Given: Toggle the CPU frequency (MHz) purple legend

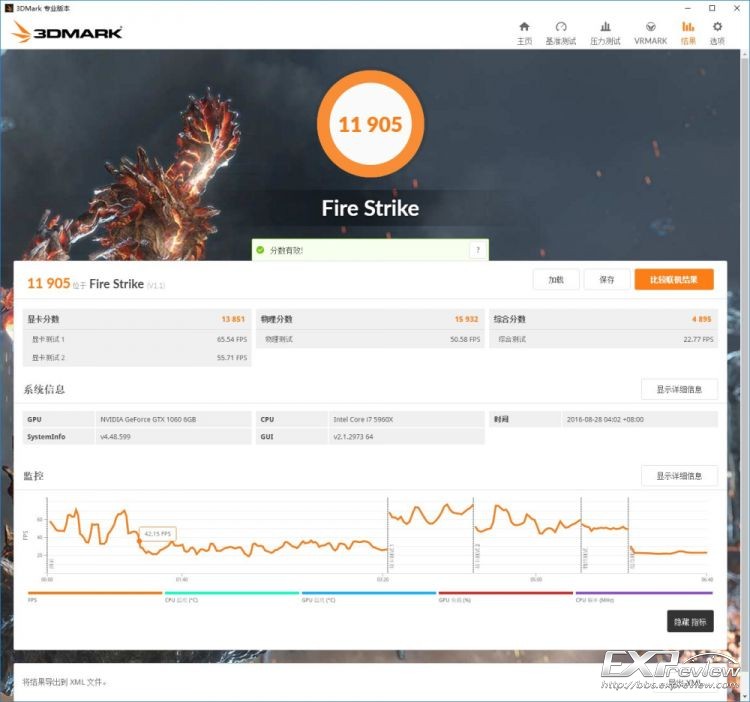Looking at the screenshot, I should [x=642, y=594].
